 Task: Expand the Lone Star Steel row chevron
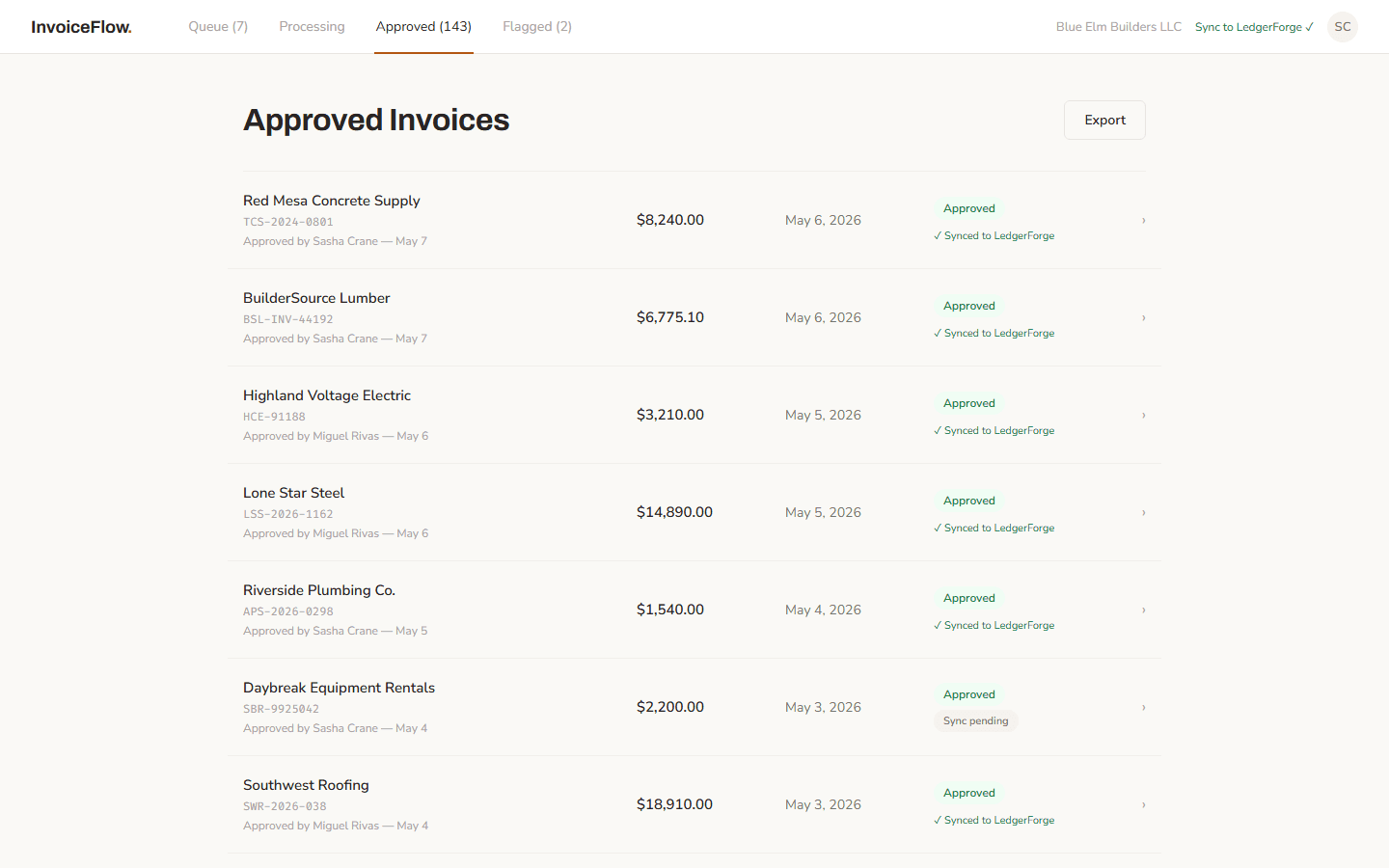pyautogui.click(x=1143, y=513)
